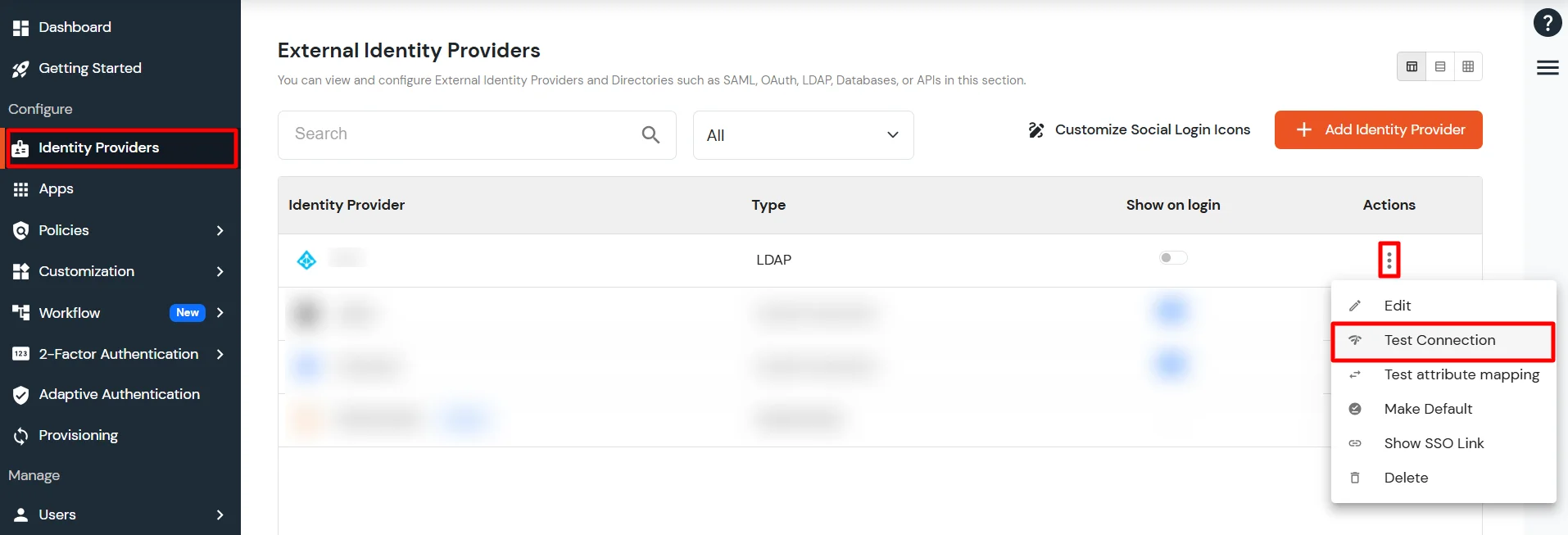Select the Dashboard icon in the sidebar
The height and width of the screenshot is (535, 1568).
click(x=22, y=27)
